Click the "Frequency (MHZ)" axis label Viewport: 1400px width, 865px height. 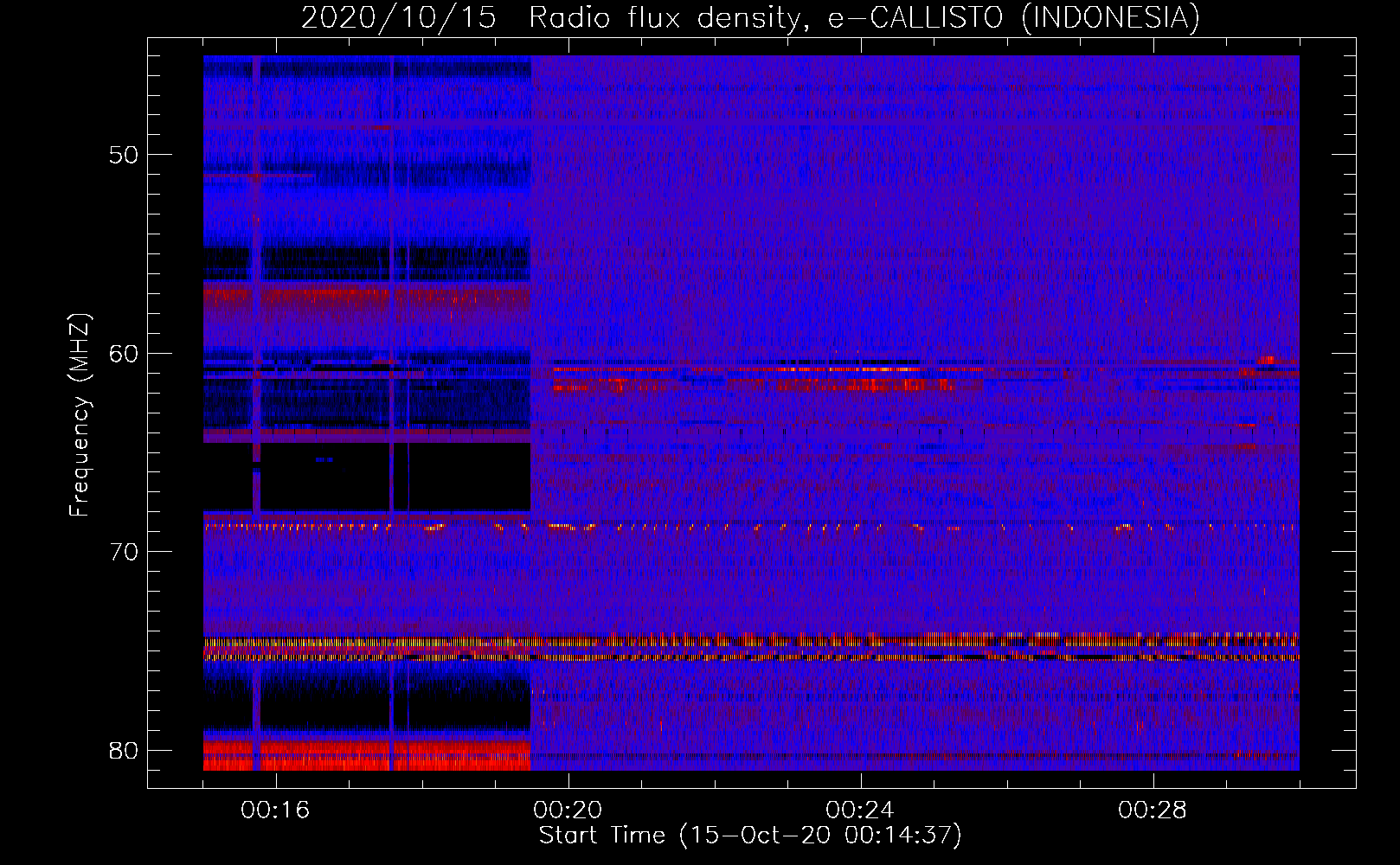click(80, 415)
